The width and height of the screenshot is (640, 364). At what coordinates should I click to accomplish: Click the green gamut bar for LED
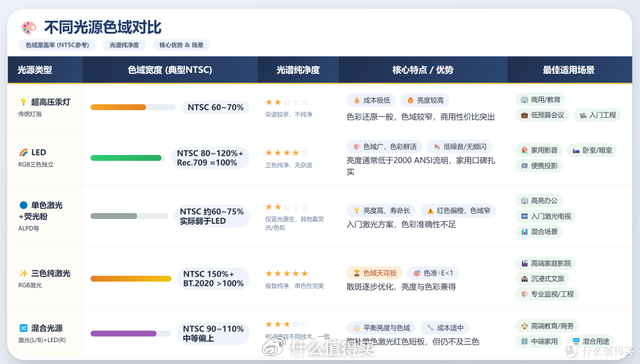point(126,158)
